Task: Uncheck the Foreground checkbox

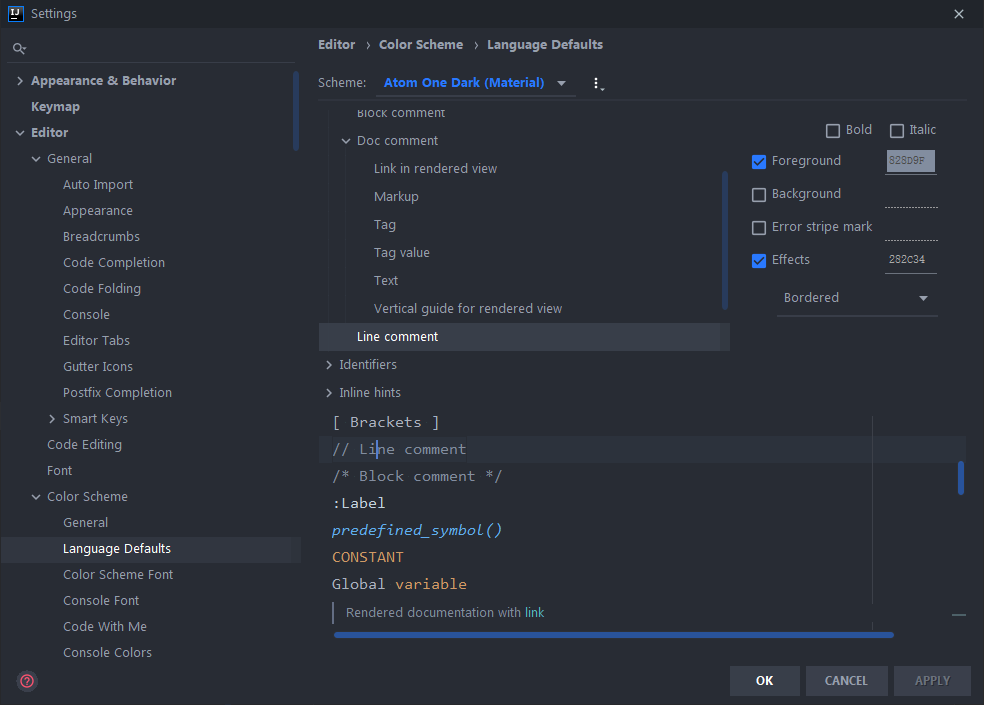Action: pyautogui.click(x=759, y=161)
